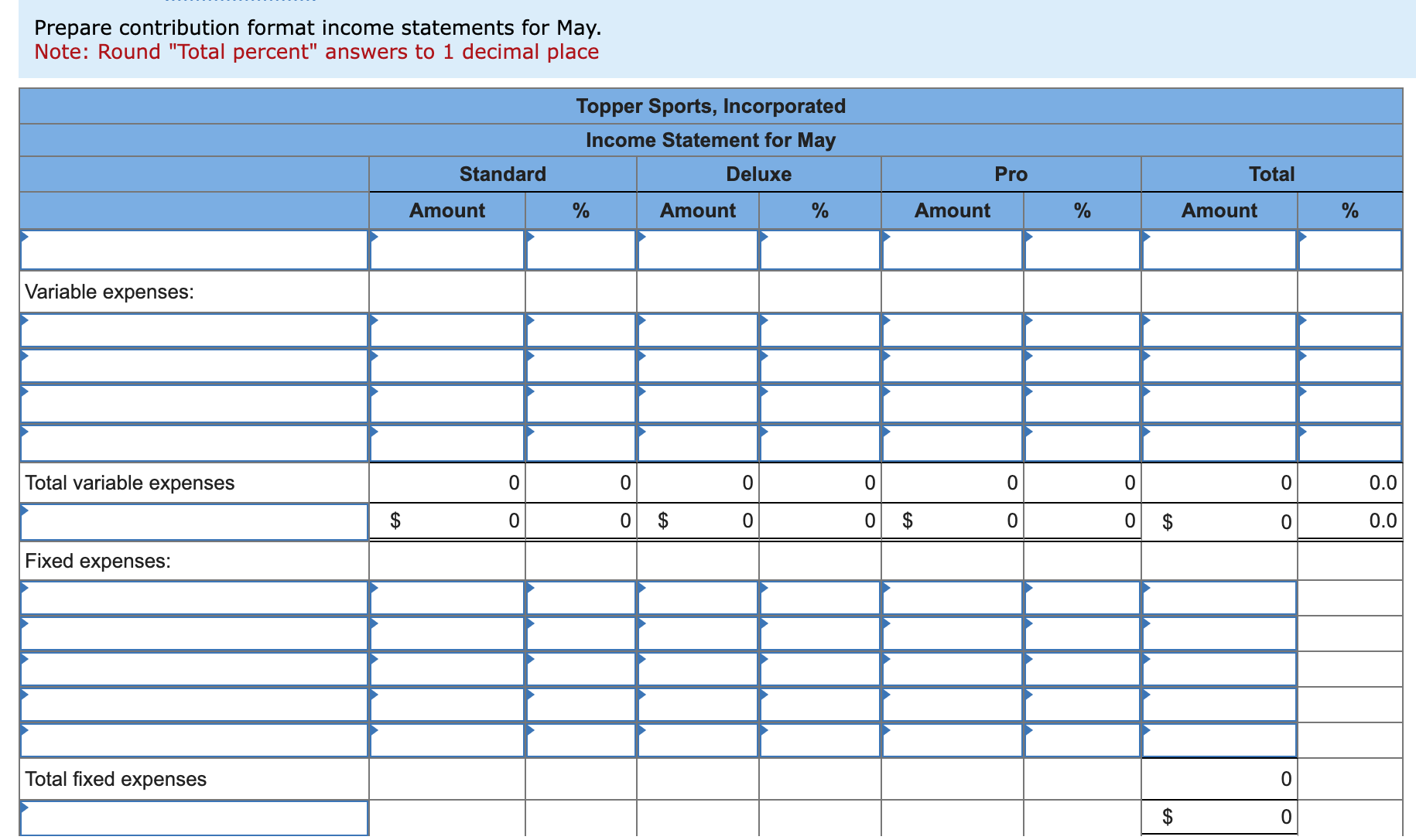
Task: Click the red rounding note text
Action: [316, 52]
